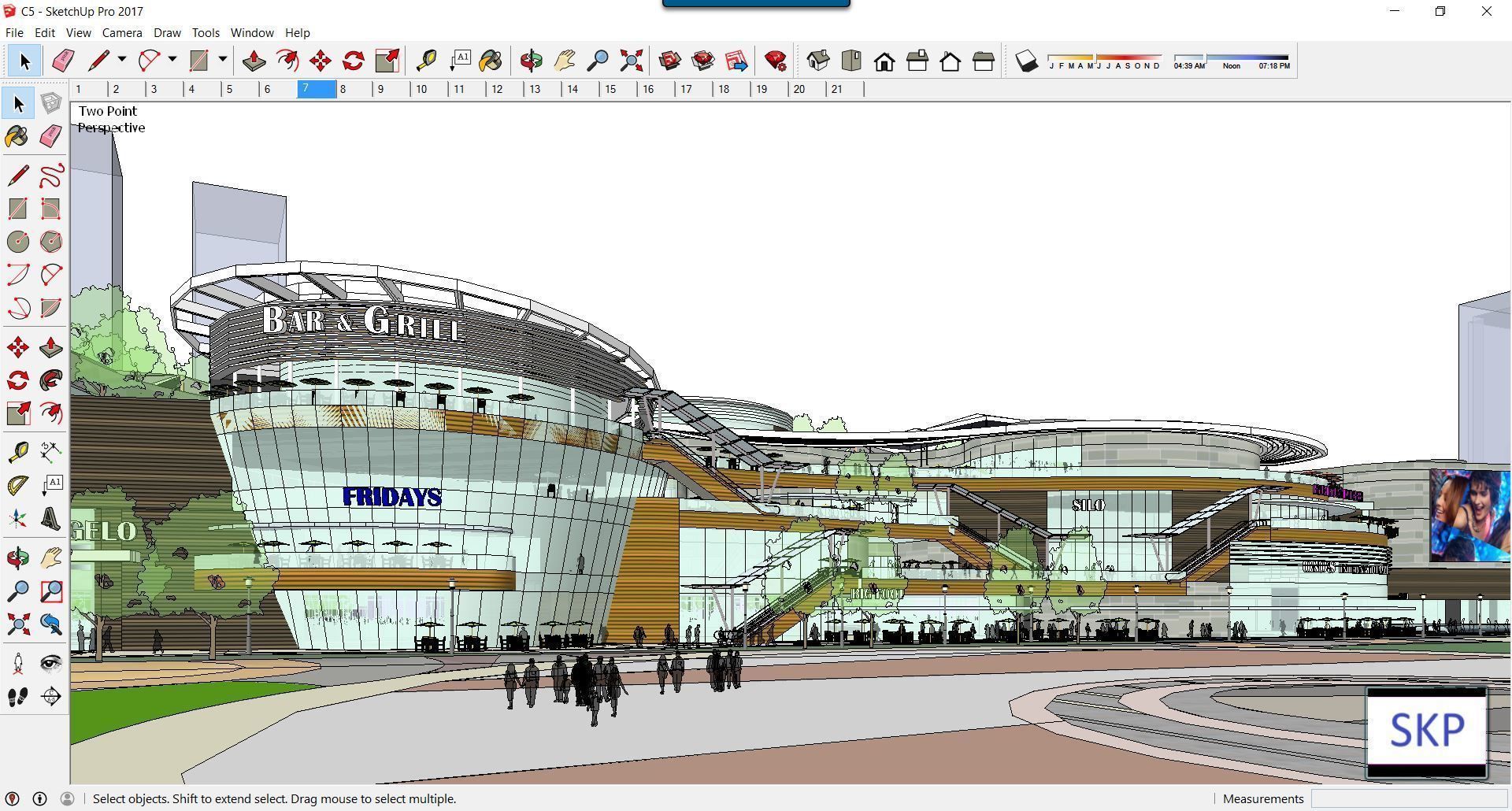Screen dimensions: 1512x811
Task: Select the Line pencil tool in top toolbar
Action: click(x=98, y=61)
